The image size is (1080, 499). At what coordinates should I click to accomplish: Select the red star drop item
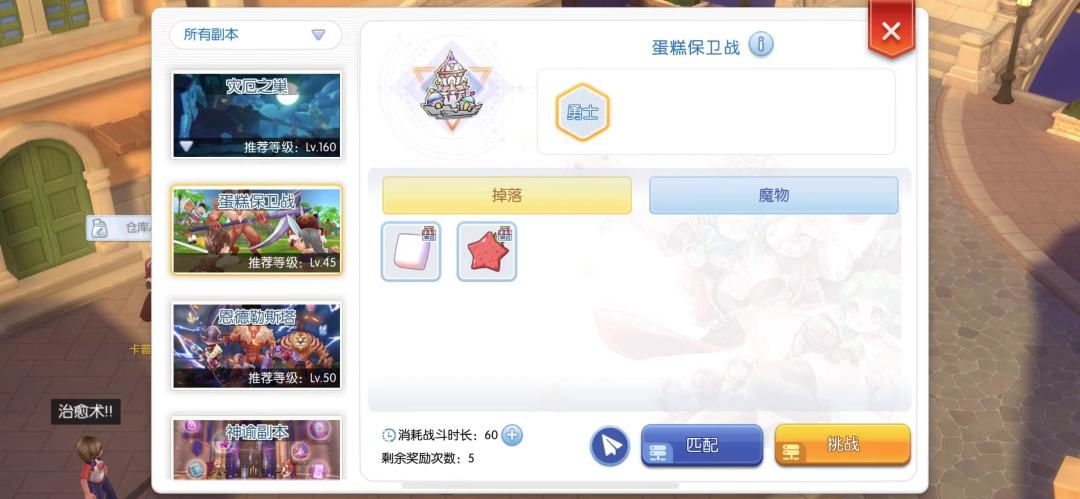tap(487, 252)
